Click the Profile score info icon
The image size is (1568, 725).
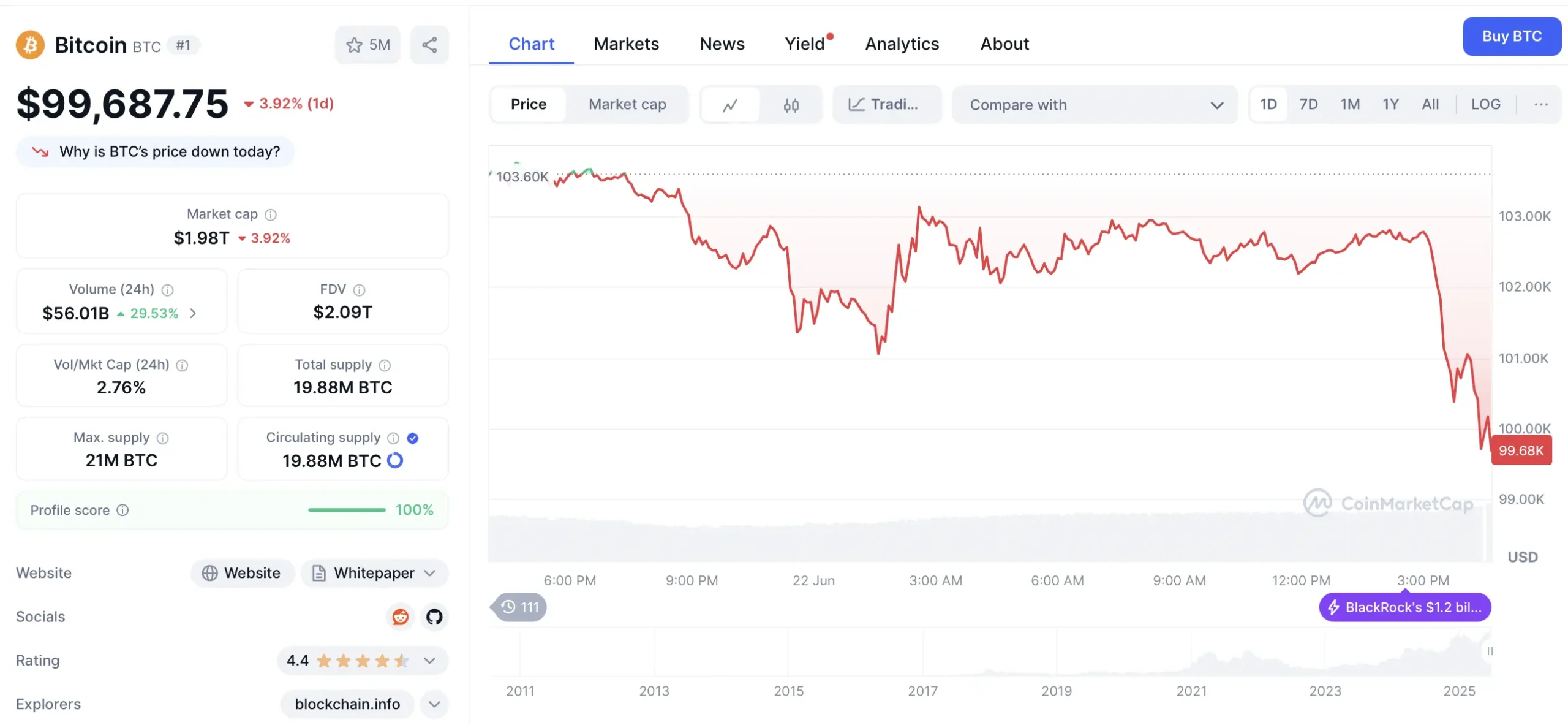point(123,510)
